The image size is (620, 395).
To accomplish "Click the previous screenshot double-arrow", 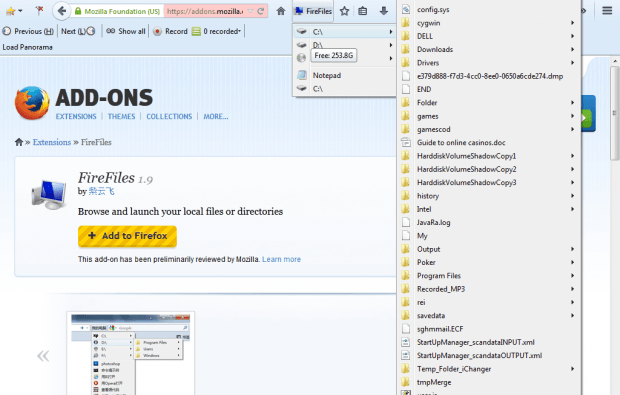I will 43,356.
